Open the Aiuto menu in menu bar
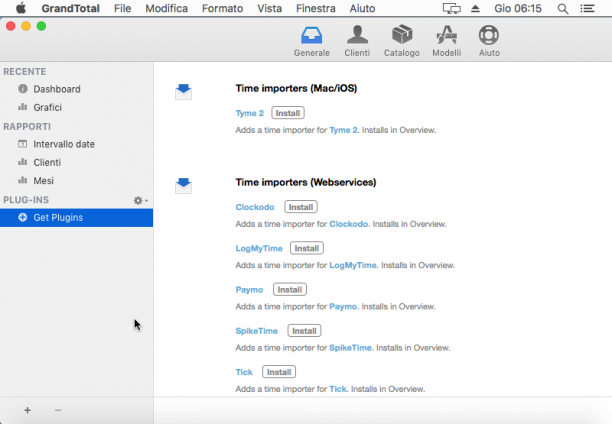The height and width of the screenshot is (424, 612). pyautogui.click(x=362, y=8)
